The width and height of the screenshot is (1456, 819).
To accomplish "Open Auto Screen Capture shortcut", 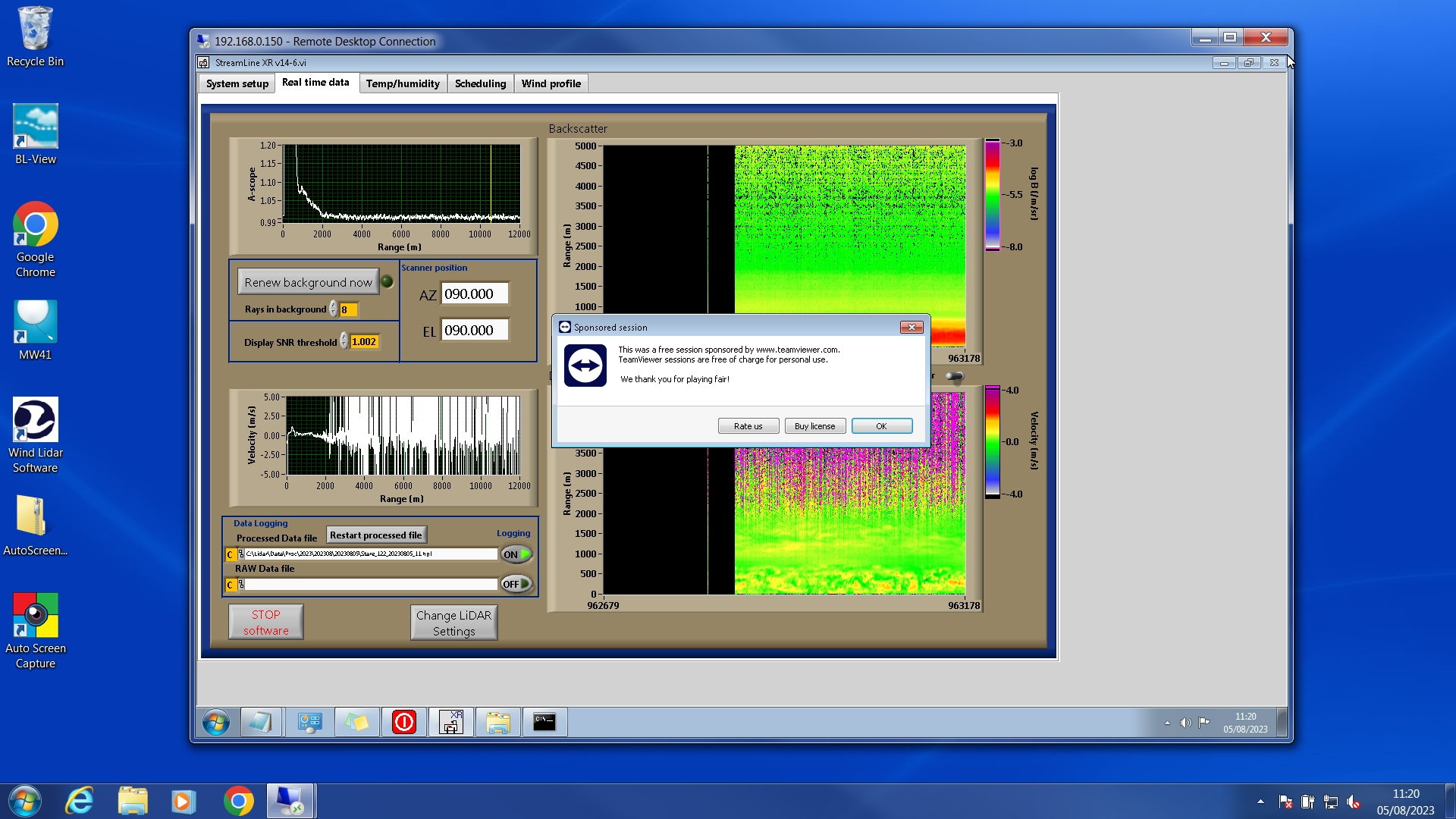I will coord(36,630).
